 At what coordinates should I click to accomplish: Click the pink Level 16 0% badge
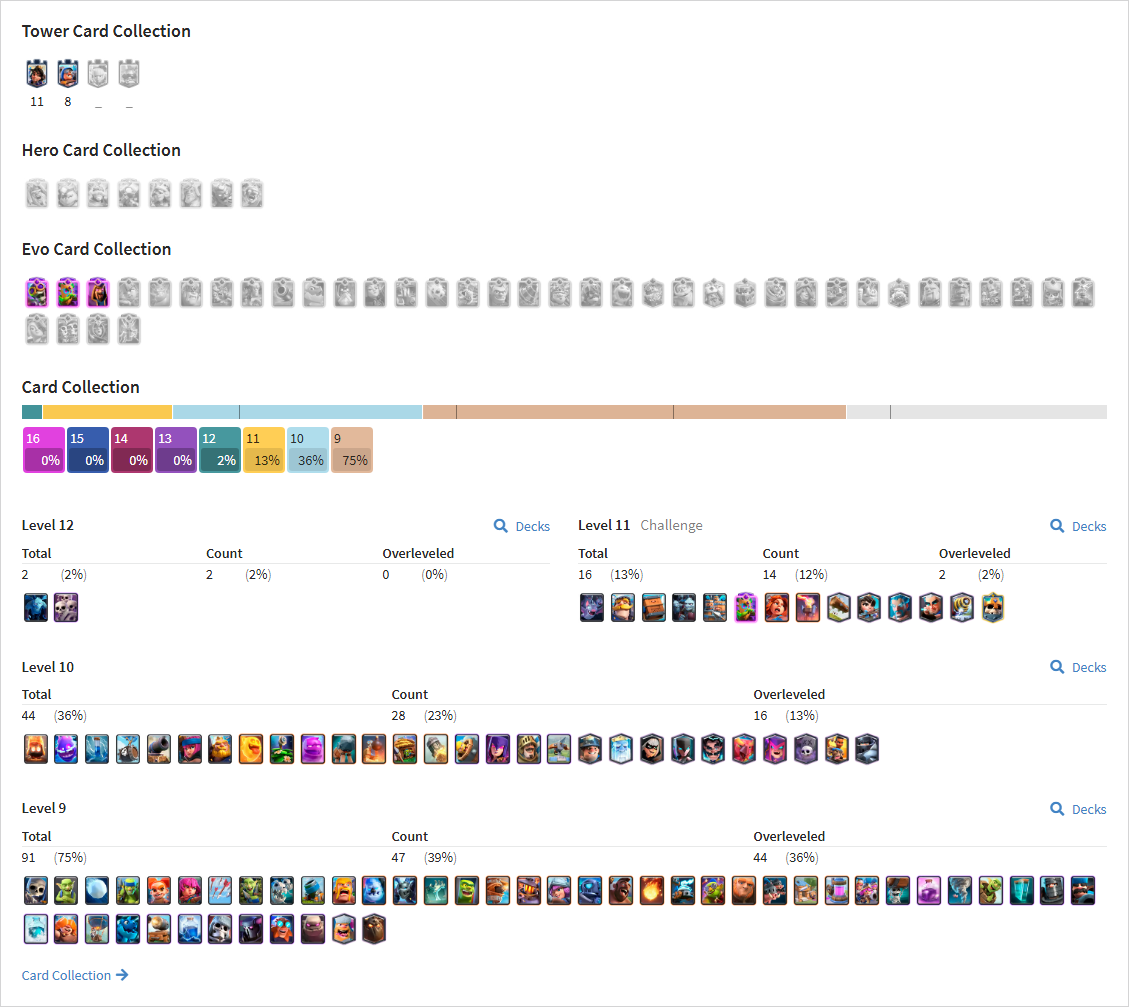pyautogui.click(x=44, y=450)
